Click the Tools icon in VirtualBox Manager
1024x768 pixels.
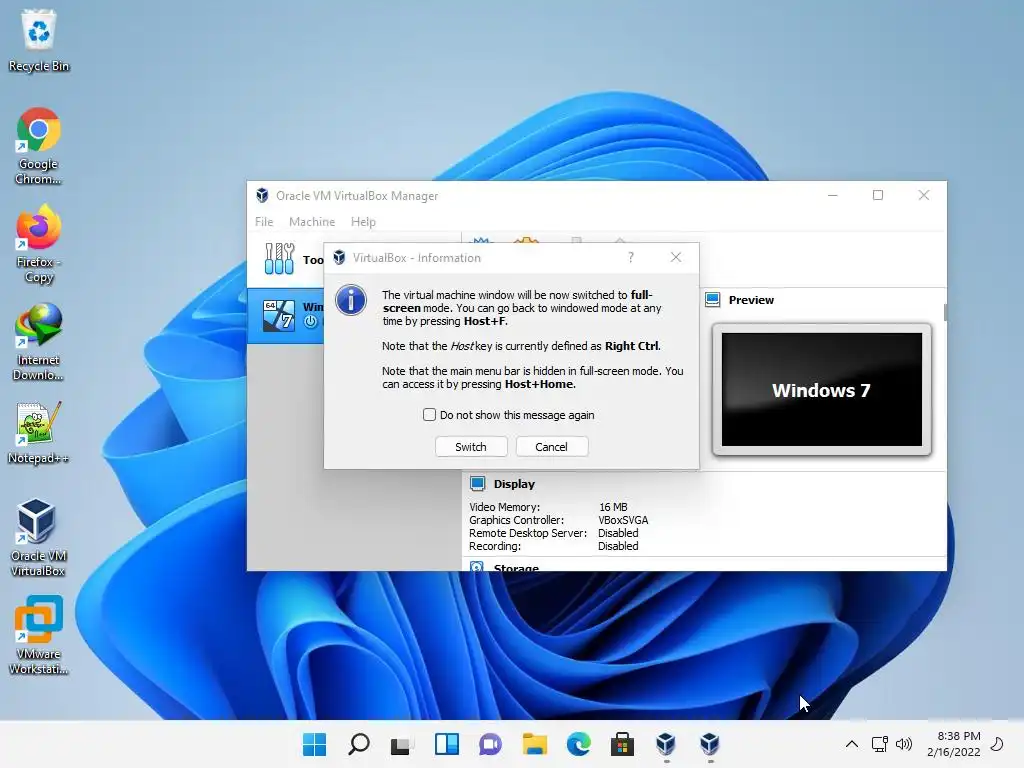[280, 259]
